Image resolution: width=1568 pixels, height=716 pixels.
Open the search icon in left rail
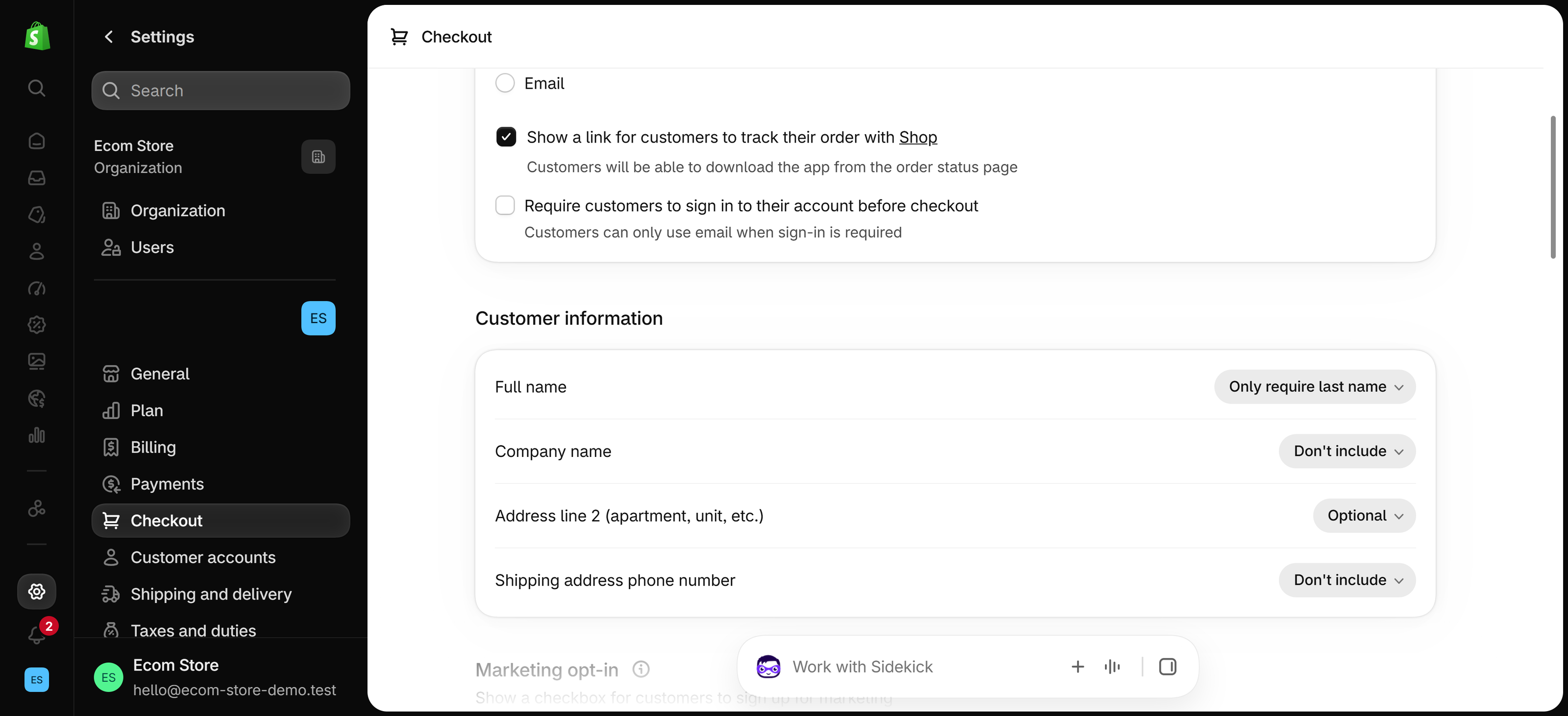click(x=37, y=88)
